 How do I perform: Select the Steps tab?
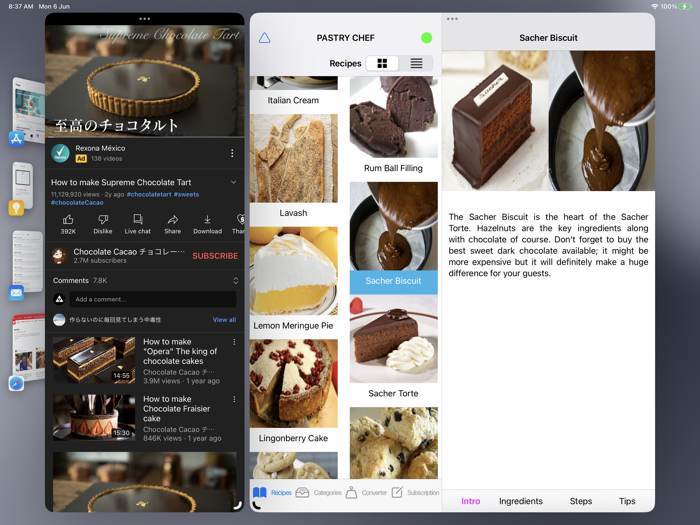coord(580,501)
